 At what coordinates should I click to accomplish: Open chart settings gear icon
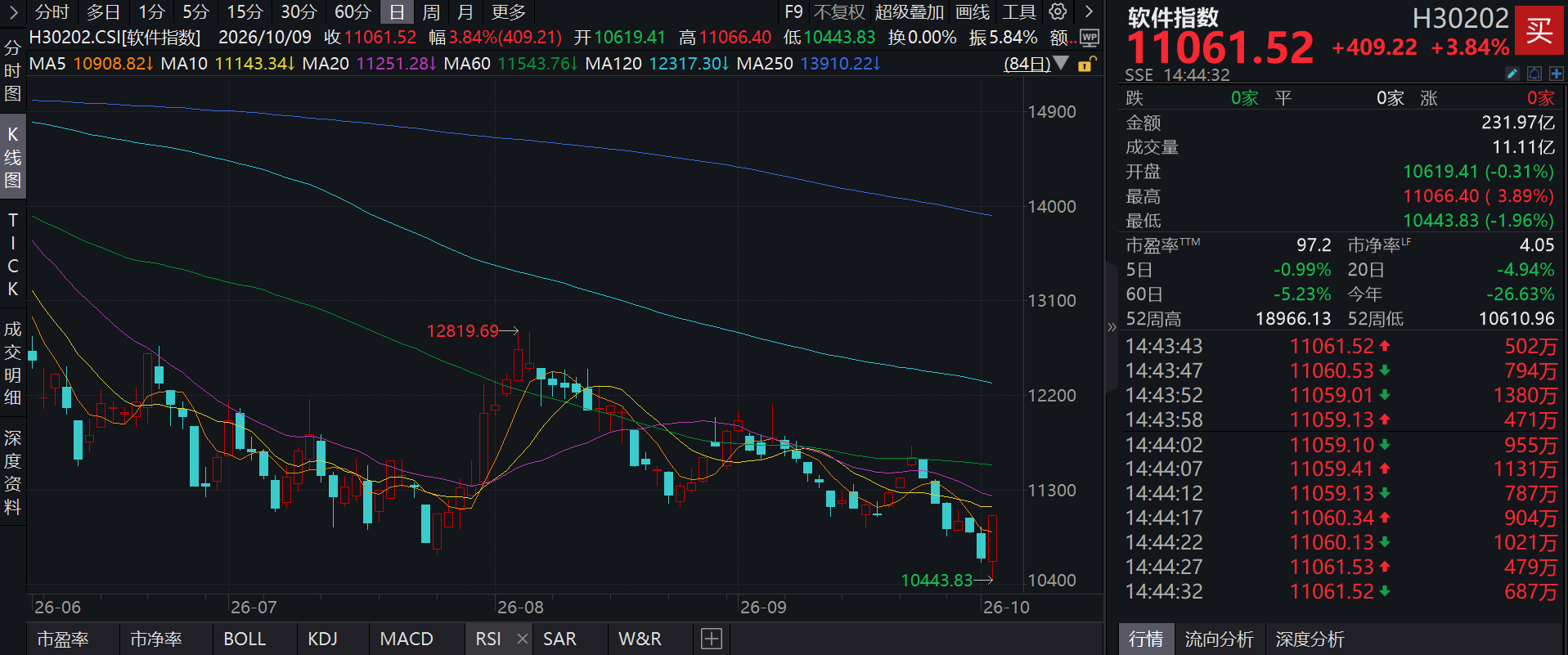[1058, 11]
